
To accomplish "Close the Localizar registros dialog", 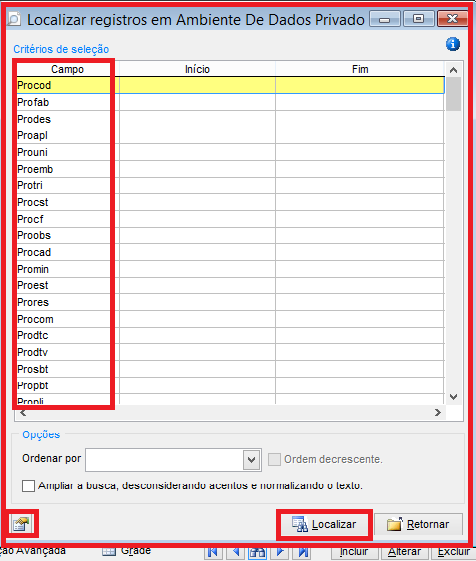I will [x=452, y=19].
